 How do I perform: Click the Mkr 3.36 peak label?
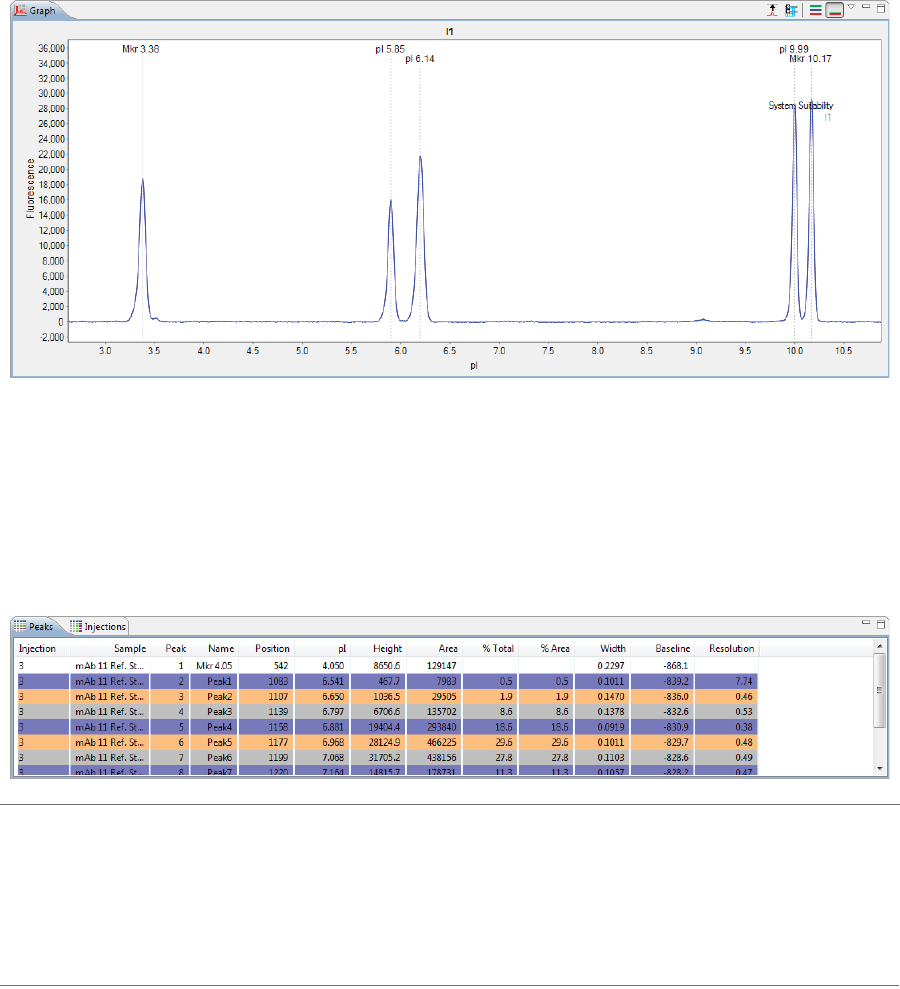(x=141, y=49)
